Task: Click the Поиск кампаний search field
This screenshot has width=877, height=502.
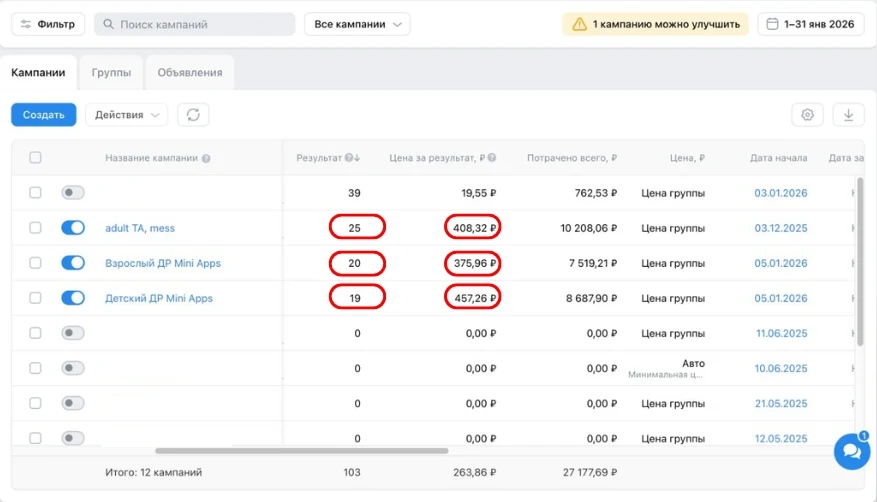Action: point(195,24)
